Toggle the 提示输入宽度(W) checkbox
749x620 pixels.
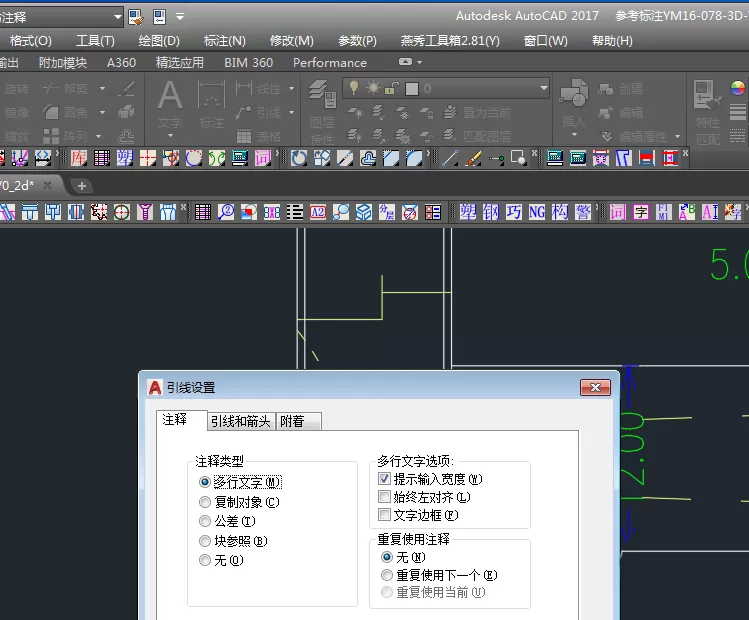tap(384, 479)
